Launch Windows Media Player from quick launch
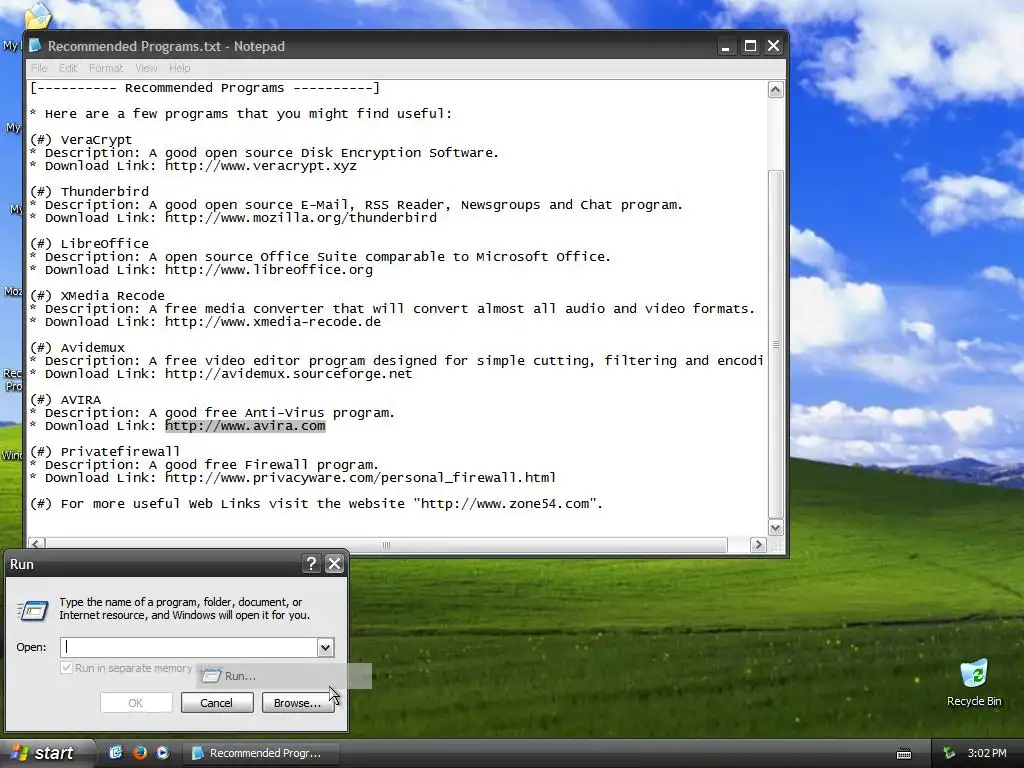 [163, 752]
